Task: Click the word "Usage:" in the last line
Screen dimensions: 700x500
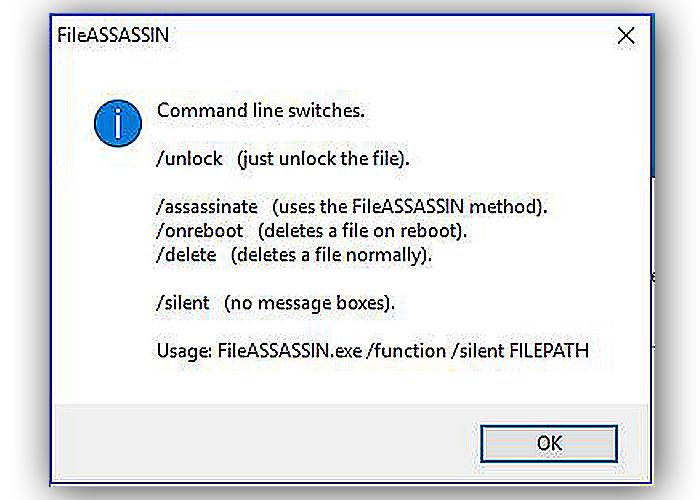Action: [x=184, y=351]
